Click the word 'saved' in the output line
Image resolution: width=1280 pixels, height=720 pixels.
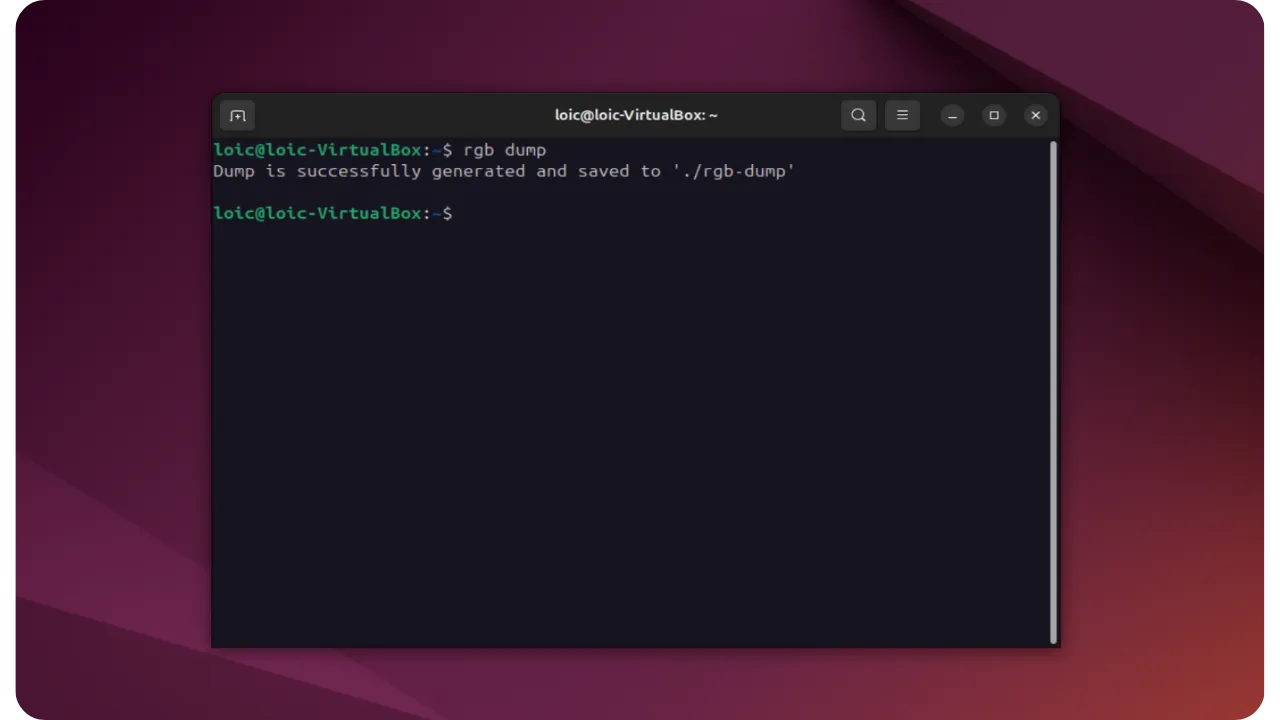[604, 171]
